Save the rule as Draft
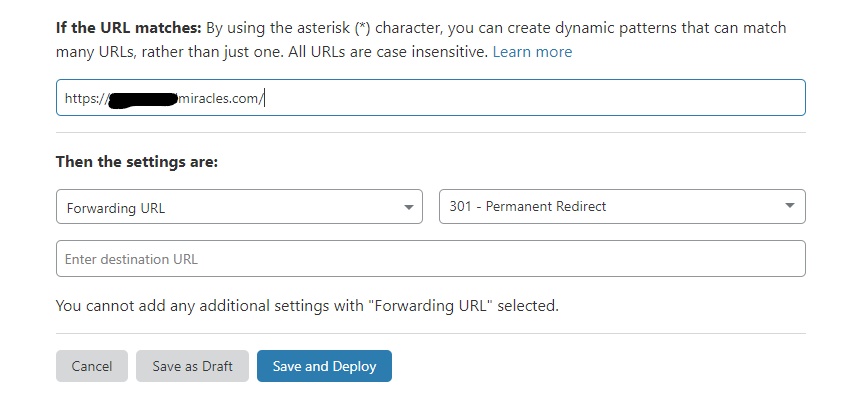The width and height of the screenshot is (859, 406). coord(192,366)
